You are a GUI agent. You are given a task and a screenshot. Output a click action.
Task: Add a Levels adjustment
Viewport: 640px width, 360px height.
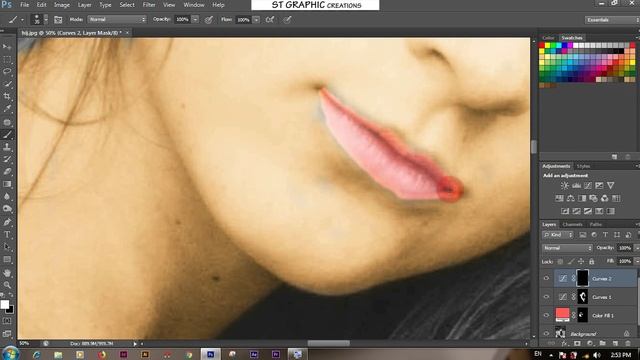pyautogui.click(x=576, y=185)
